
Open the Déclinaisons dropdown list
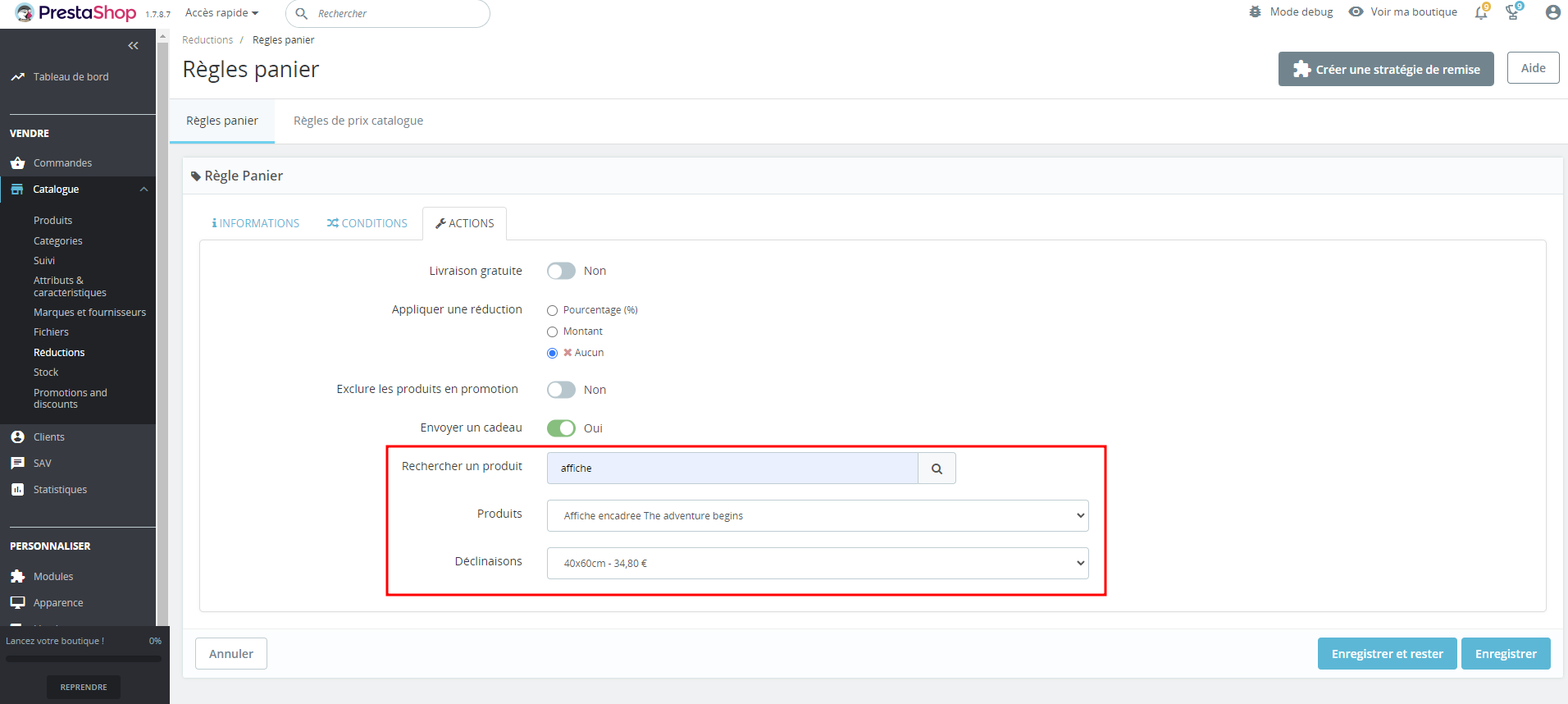pos(818,564)
